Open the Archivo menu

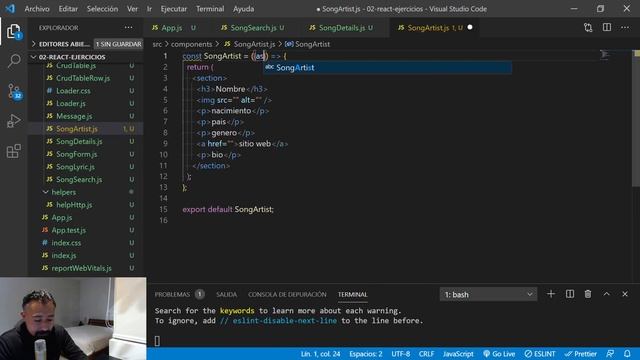(37, 9)
